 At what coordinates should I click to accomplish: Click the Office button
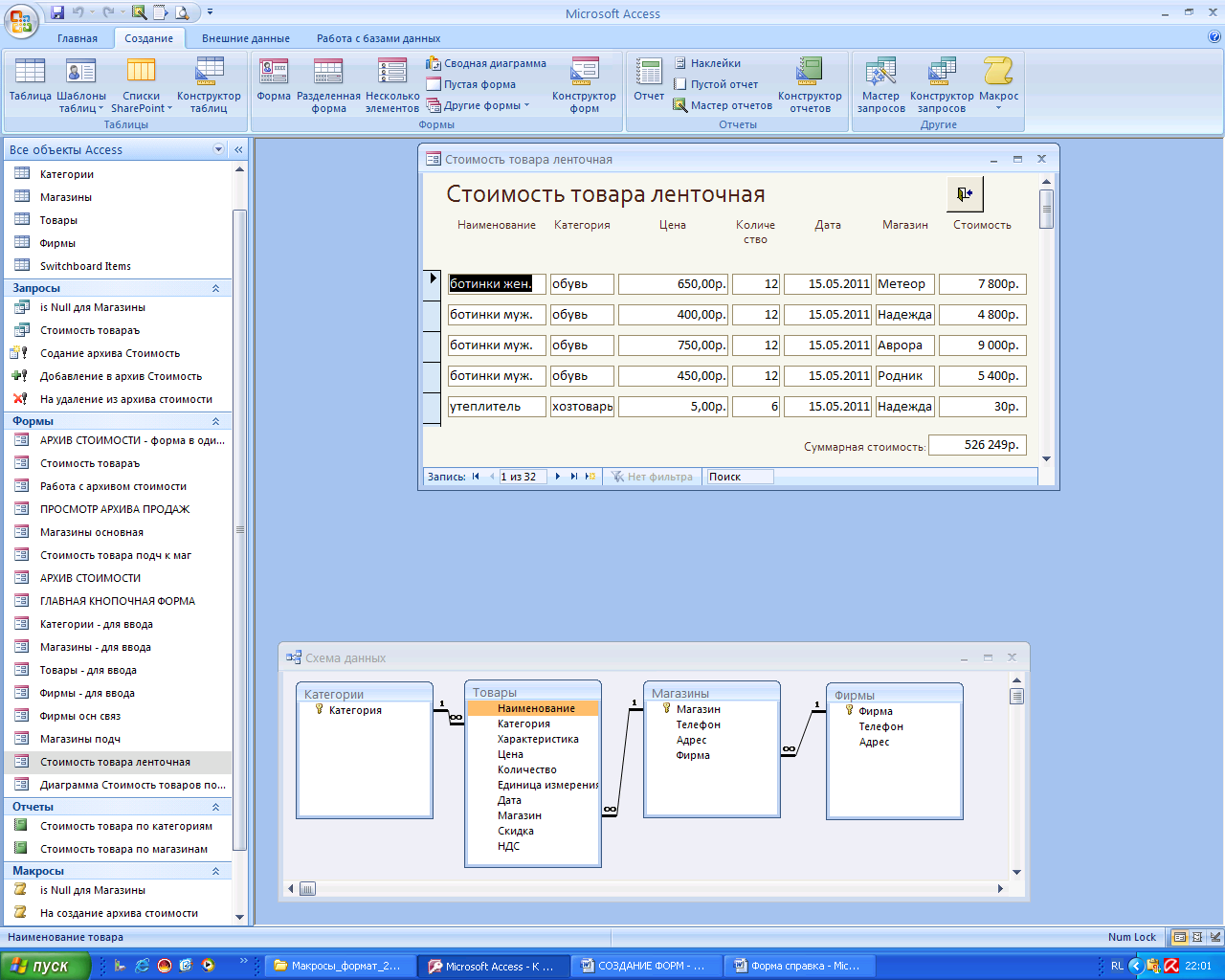[21, 19]
